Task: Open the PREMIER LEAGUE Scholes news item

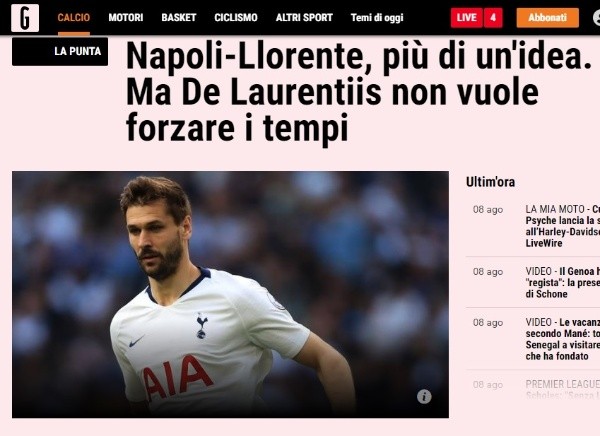Action: click(562, 389)
